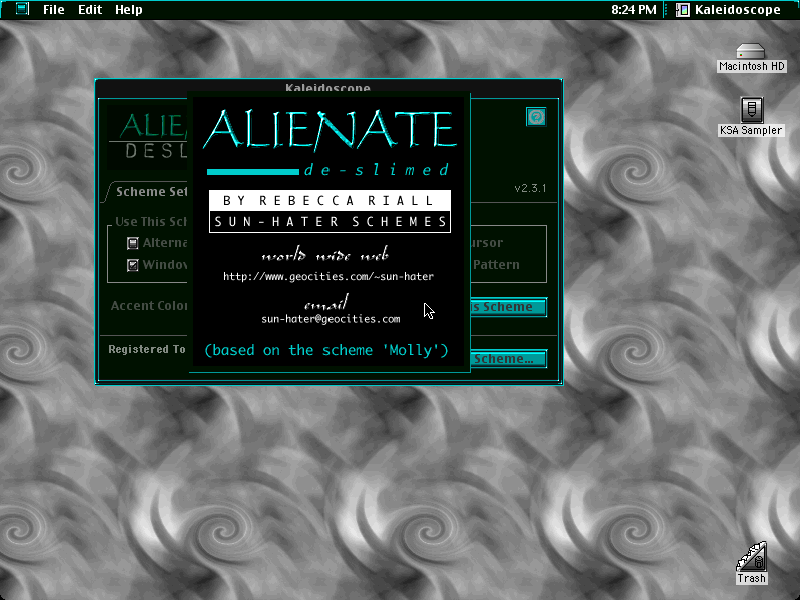800x600 pixels.
Task: Click the sun-hater@geocities.com email address
Action: point(331,319)
